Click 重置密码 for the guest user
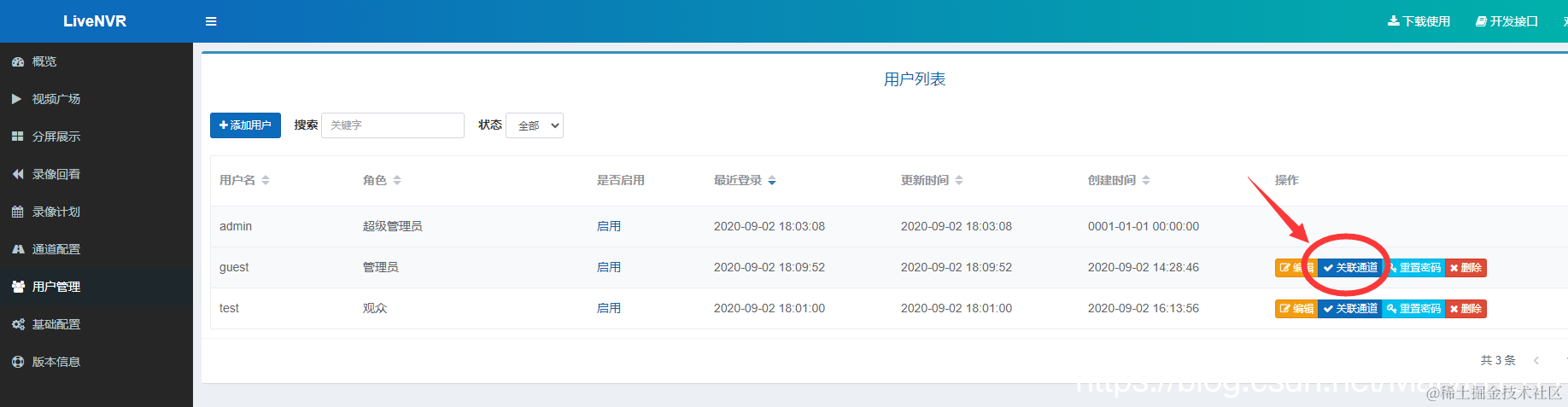1568x407 pixels. point(1413,268)
